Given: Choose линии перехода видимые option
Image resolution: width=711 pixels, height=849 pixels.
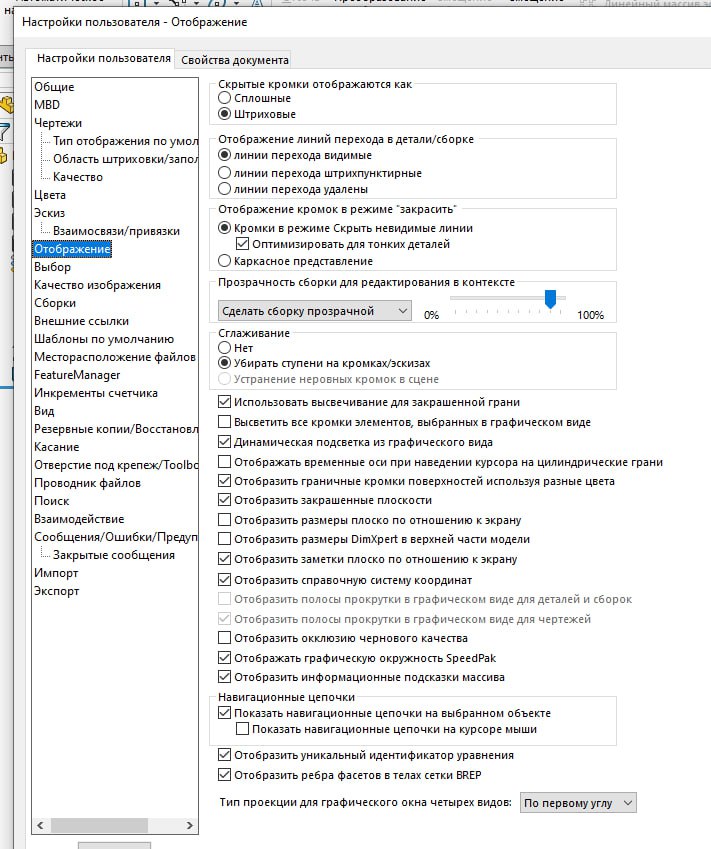Looking at the screenshot, I should coord(224,155).
